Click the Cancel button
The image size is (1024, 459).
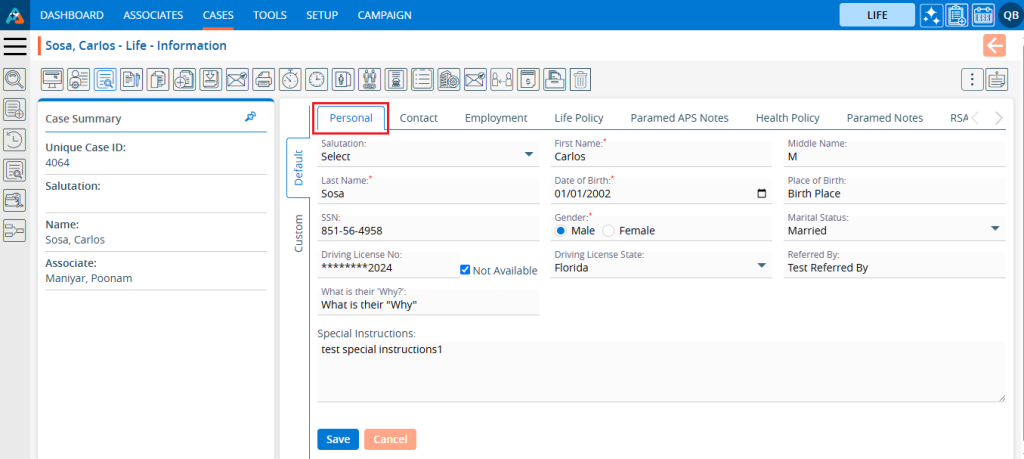pos(390,439)
